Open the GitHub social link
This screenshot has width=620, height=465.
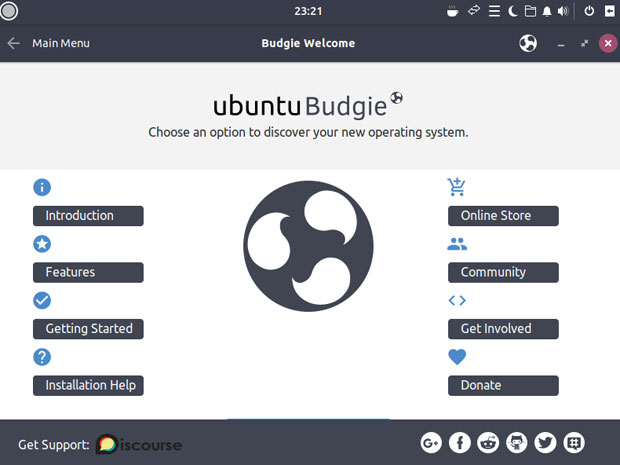(x=517, y=443)
